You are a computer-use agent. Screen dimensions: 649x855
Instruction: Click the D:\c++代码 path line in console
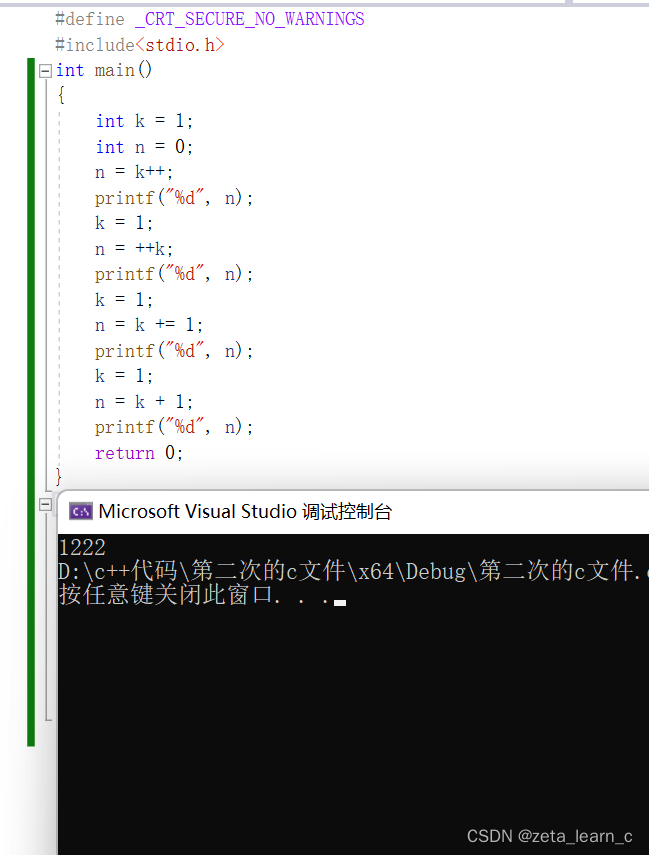point(353,571)
